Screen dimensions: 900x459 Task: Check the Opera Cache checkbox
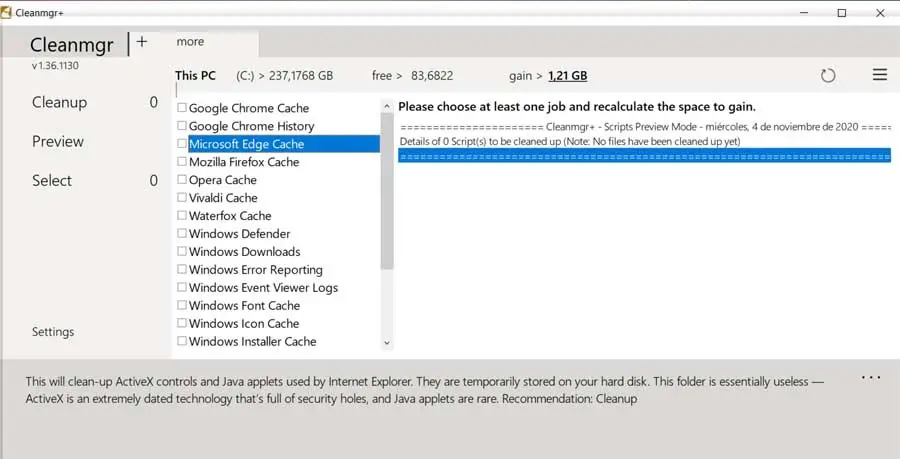(x=182, y=179)
